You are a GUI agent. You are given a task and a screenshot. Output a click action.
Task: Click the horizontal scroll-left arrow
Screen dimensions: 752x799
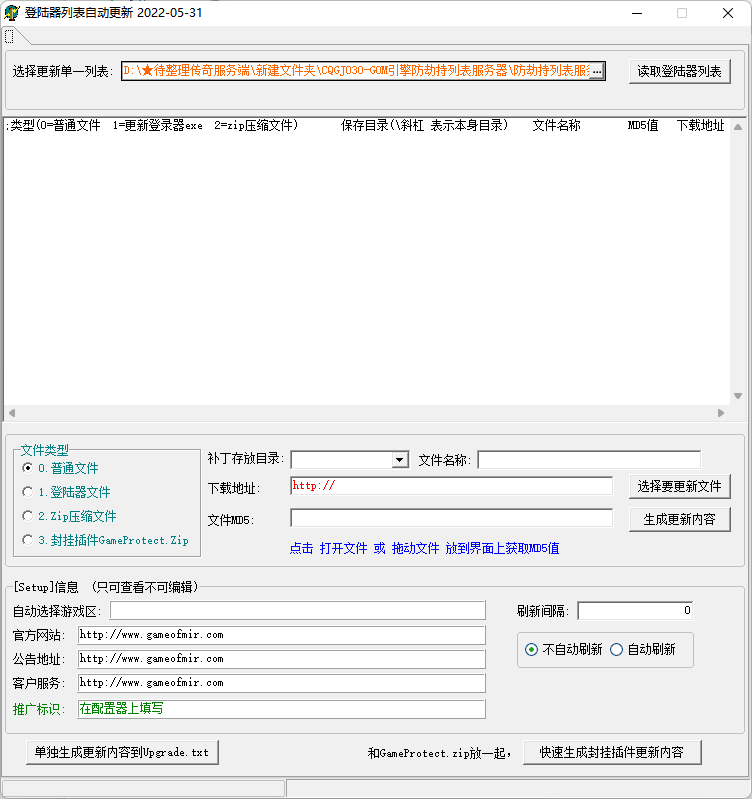coord(12,413)
